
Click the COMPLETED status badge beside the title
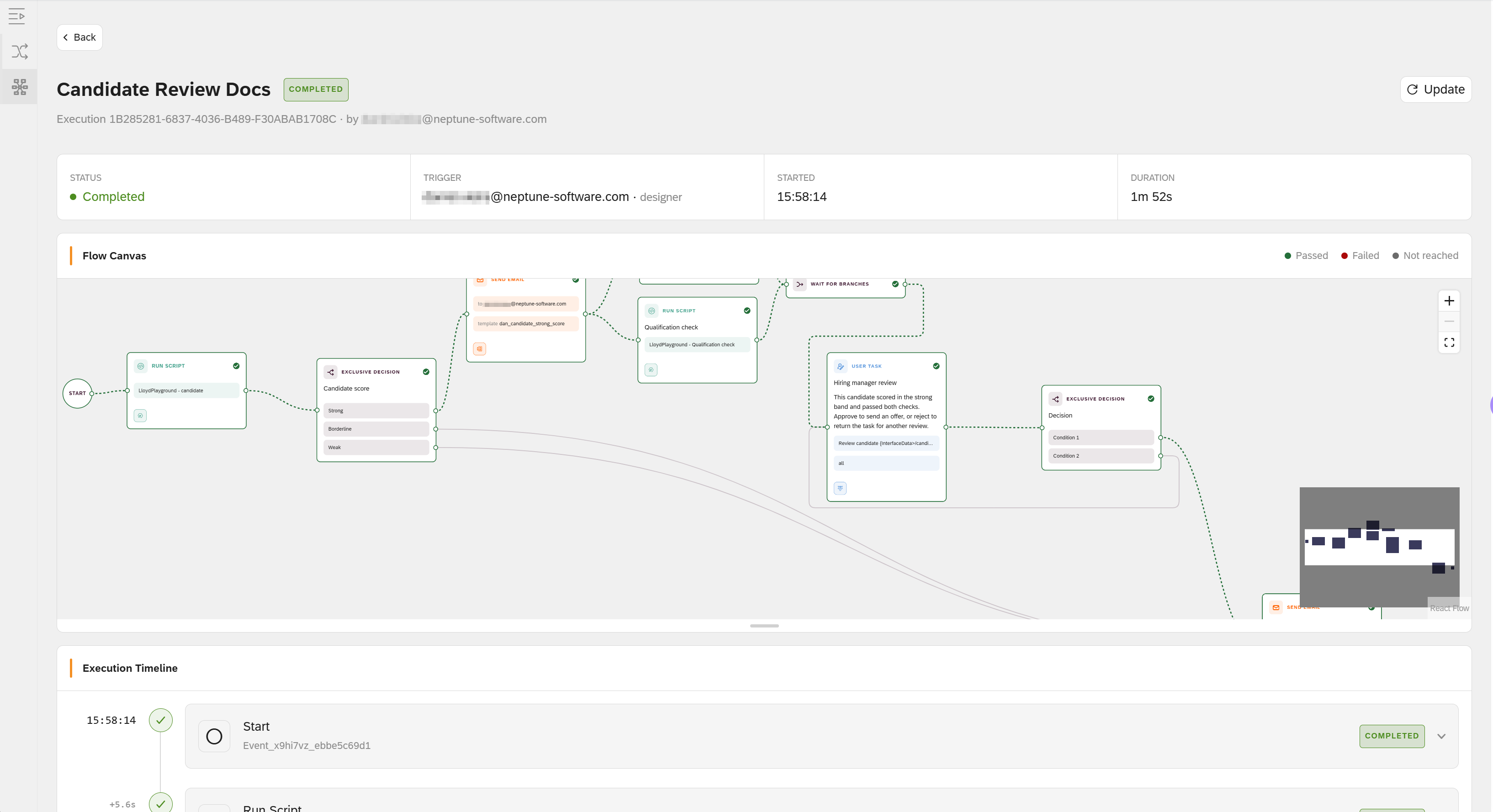point(316,89)
